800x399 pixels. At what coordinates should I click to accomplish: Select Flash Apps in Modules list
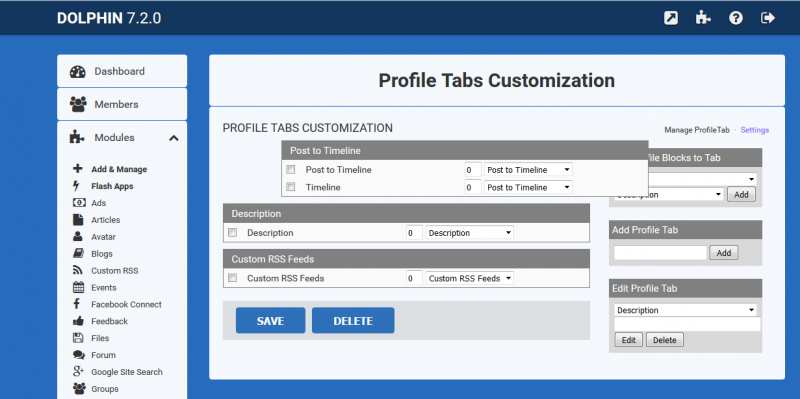pyautogui.click(x=112, y=186)
